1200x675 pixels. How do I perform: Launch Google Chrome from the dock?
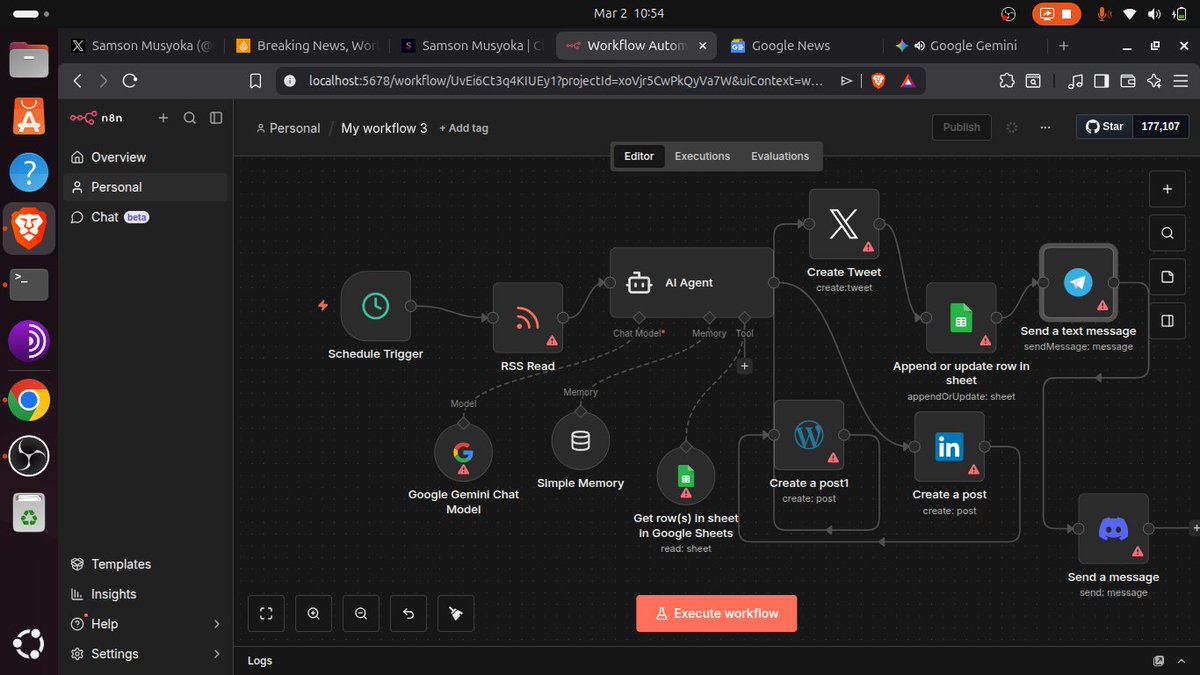click(x=29, y=402)
